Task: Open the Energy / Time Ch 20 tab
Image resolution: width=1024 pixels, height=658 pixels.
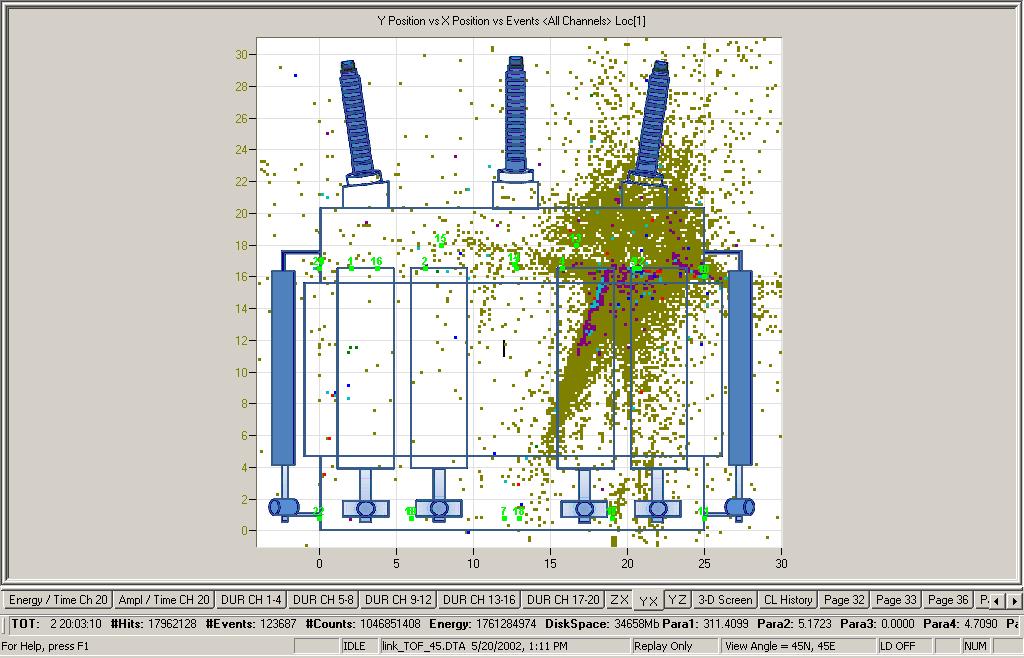Action: (57, 600)
